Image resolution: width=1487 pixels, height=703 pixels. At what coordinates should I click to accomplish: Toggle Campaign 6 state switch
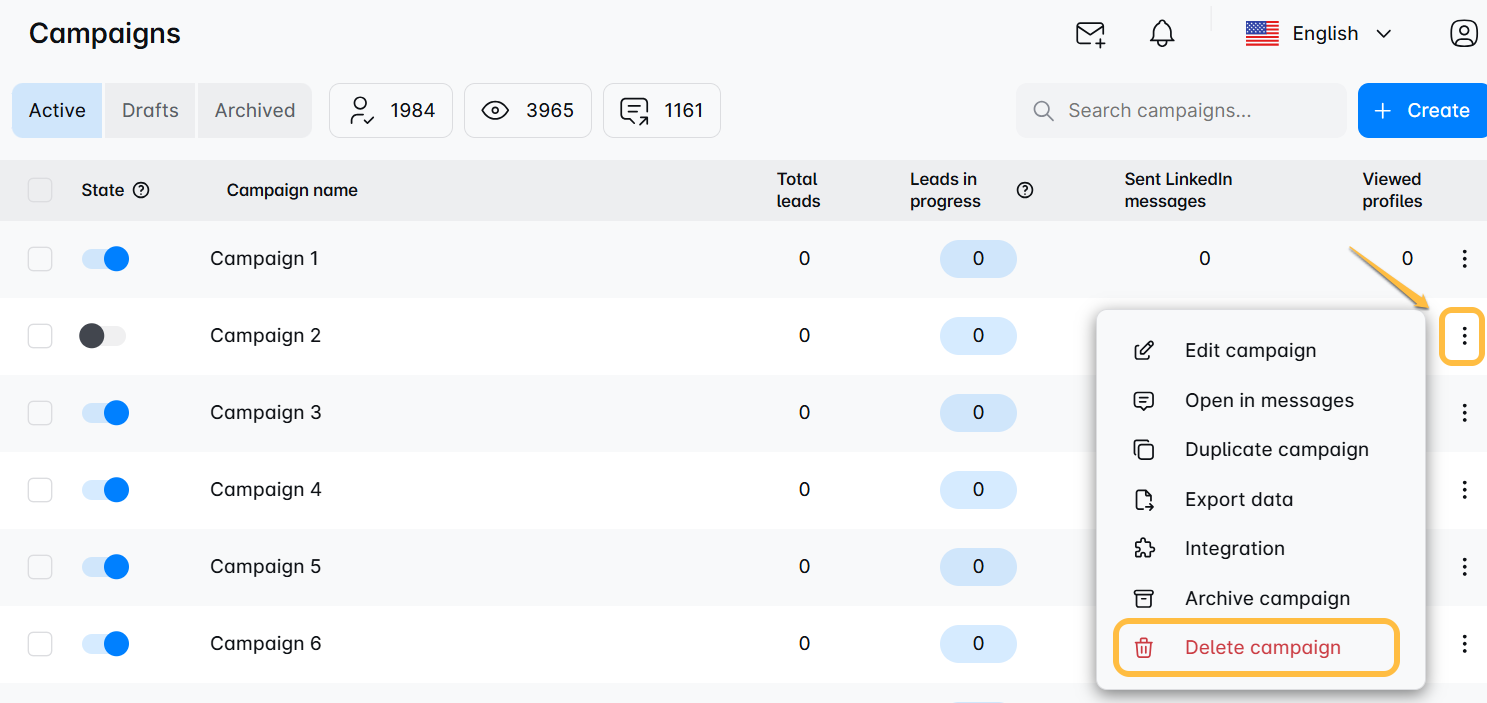point(105,644)
